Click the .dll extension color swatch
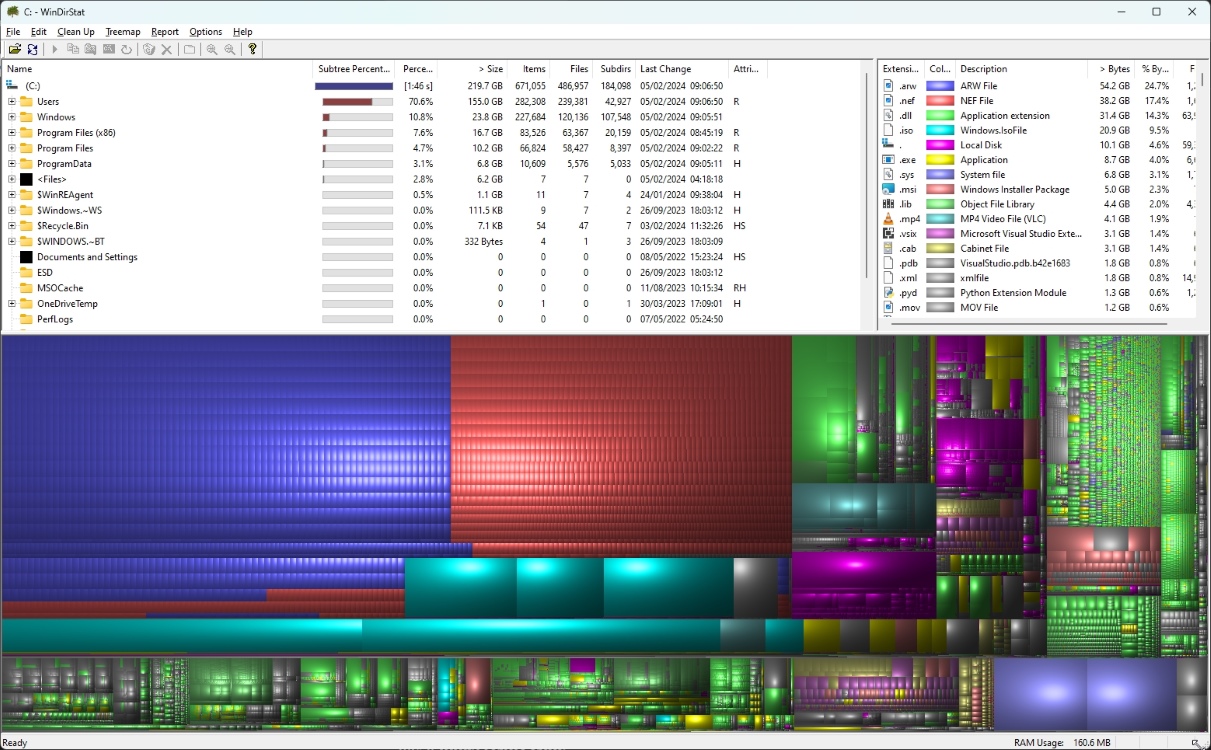This screenshot has height=750, width=1211. (x=940, y=116)
